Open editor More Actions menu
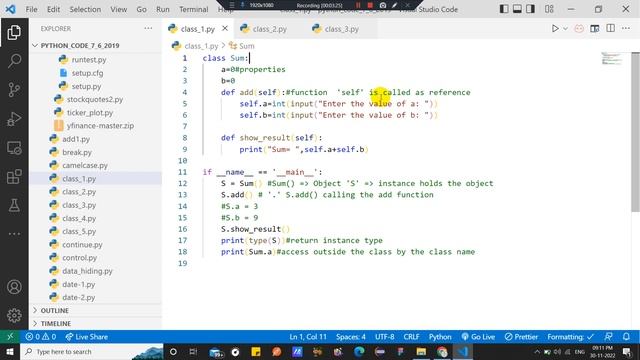The height and width of the screenshot is (360, 640). 626,28
